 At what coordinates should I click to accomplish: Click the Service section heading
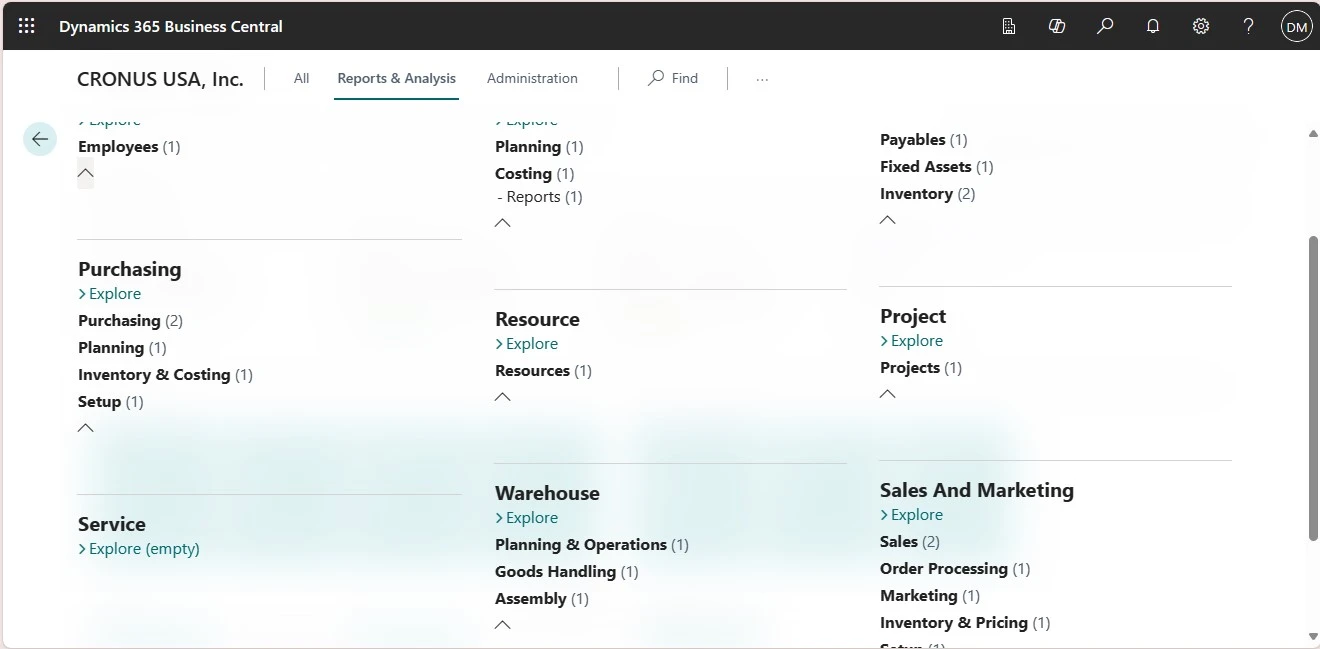[112, 524]
